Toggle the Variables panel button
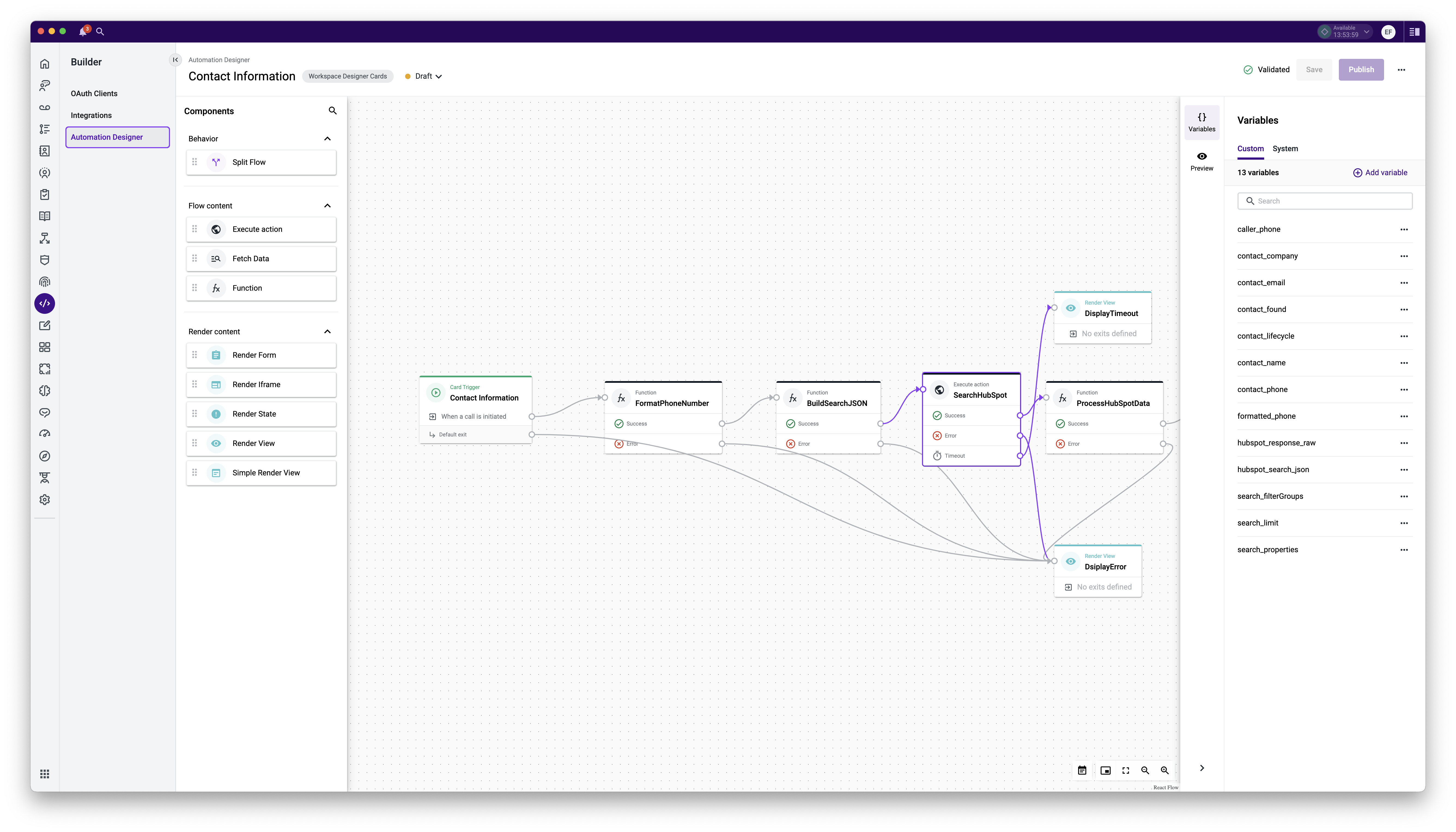The width and height of the screenshot is (1456, 832). click(1202, 122)
